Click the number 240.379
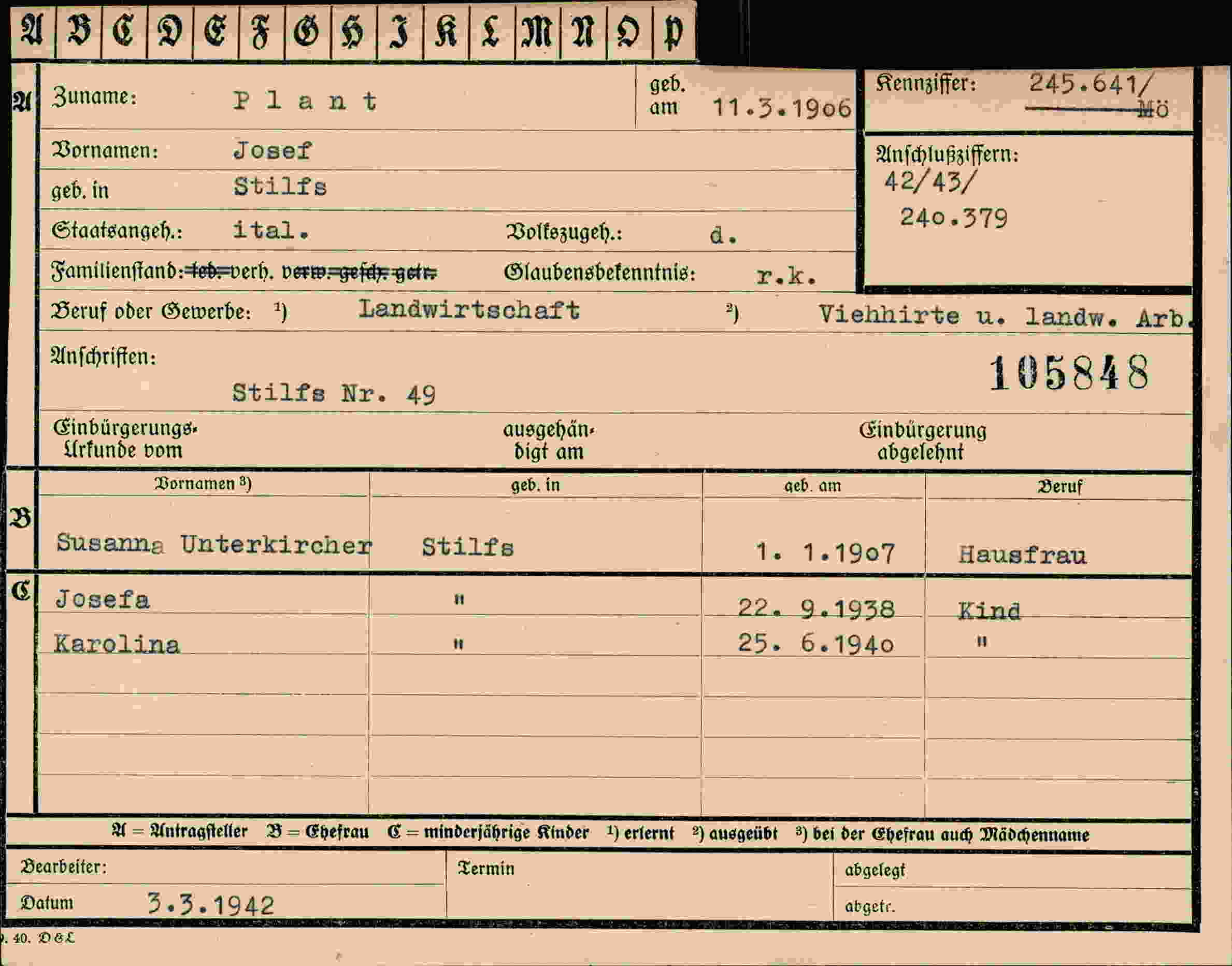The width and height of the screenshot is (1232, 966). click(x=953, y=218)
